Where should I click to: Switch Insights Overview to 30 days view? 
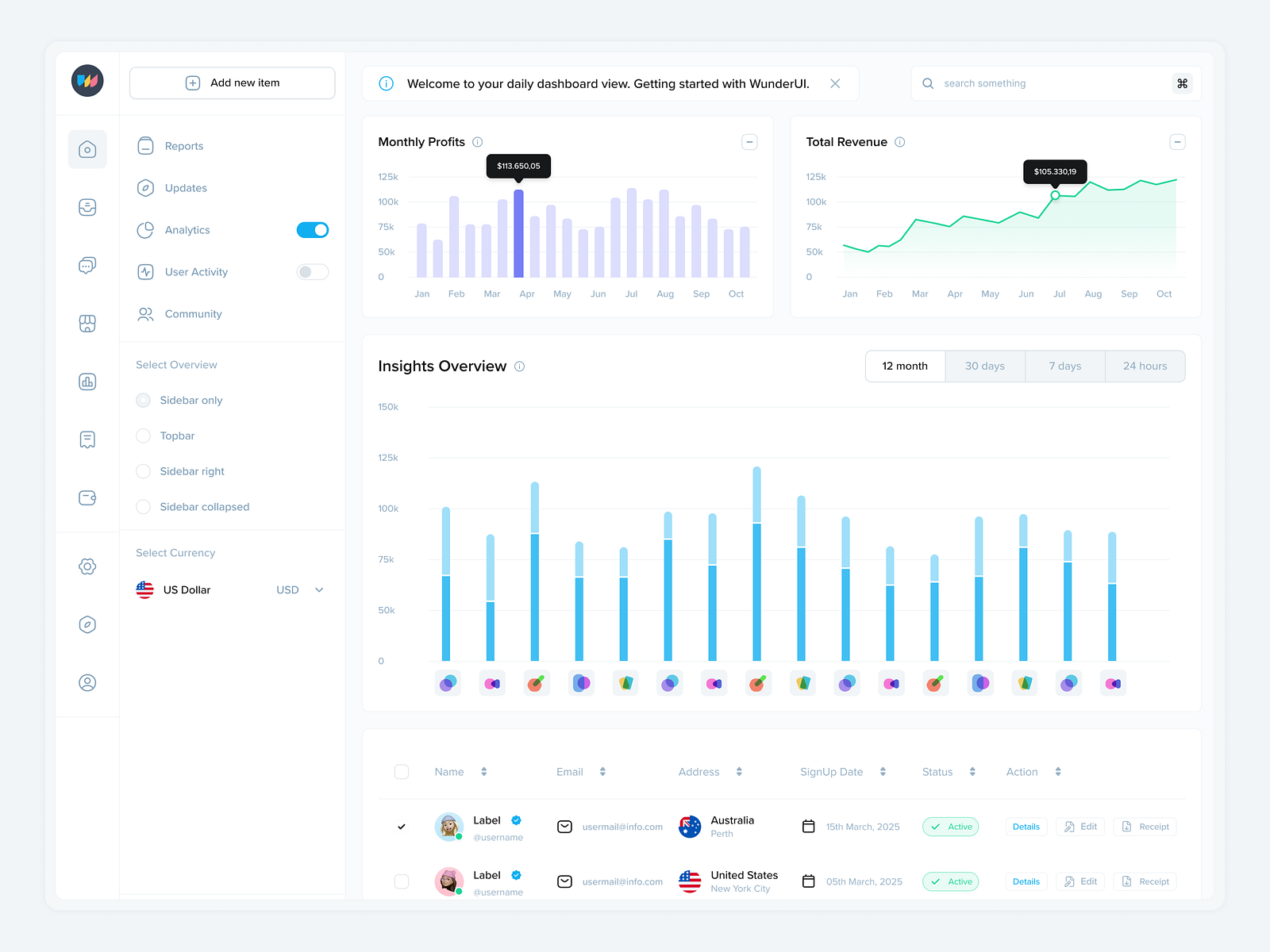pos(984,366)
